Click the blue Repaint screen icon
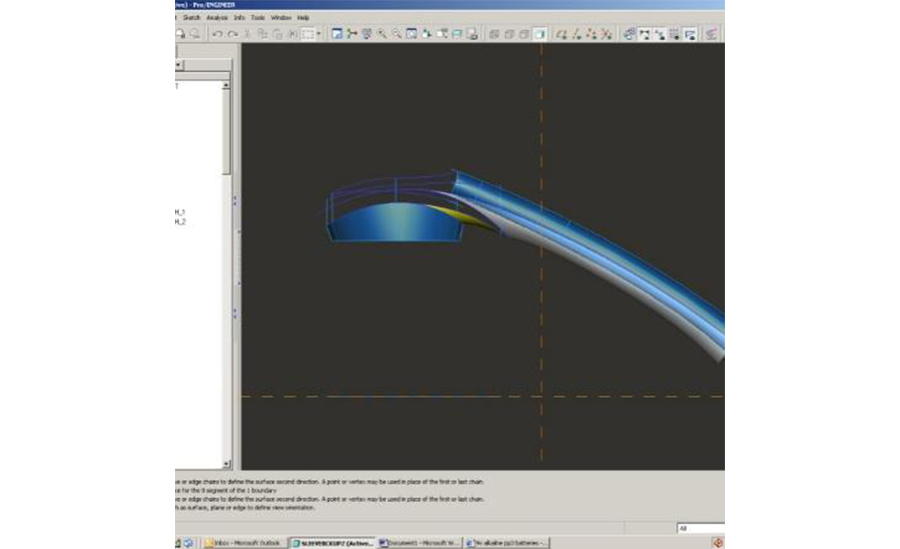The height and width of the screenshot is (549, 900). [x=337, y=34]
